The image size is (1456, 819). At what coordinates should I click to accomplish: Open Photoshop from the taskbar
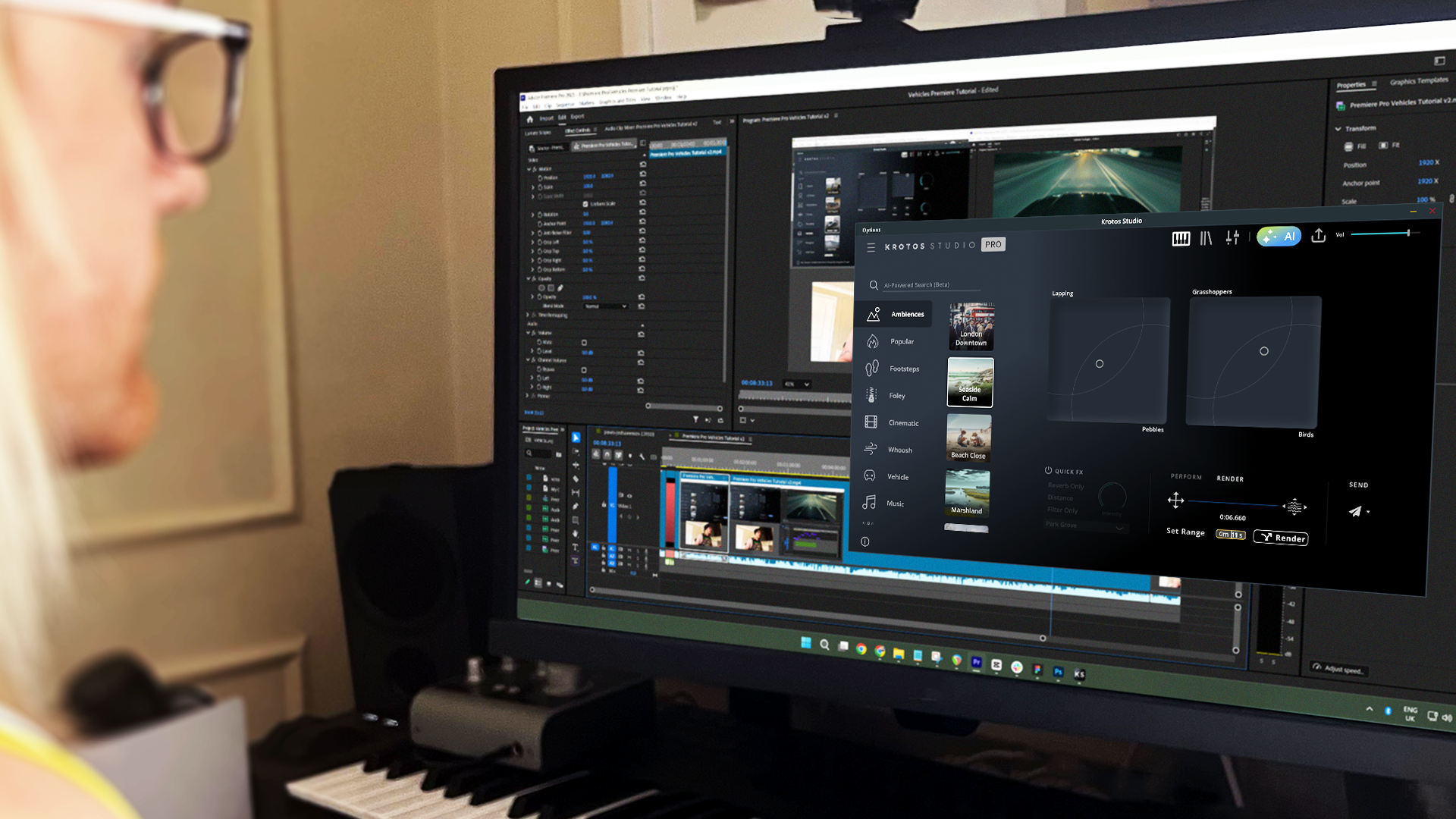click(1058, 672)
